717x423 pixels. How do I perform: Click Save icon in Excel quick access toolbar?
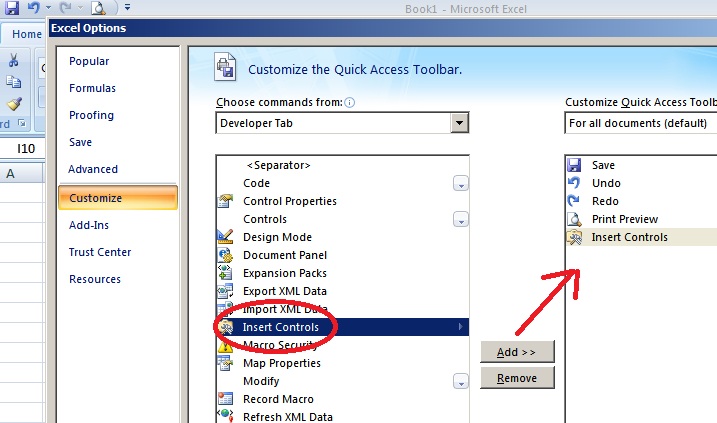[x=12, y=7]
